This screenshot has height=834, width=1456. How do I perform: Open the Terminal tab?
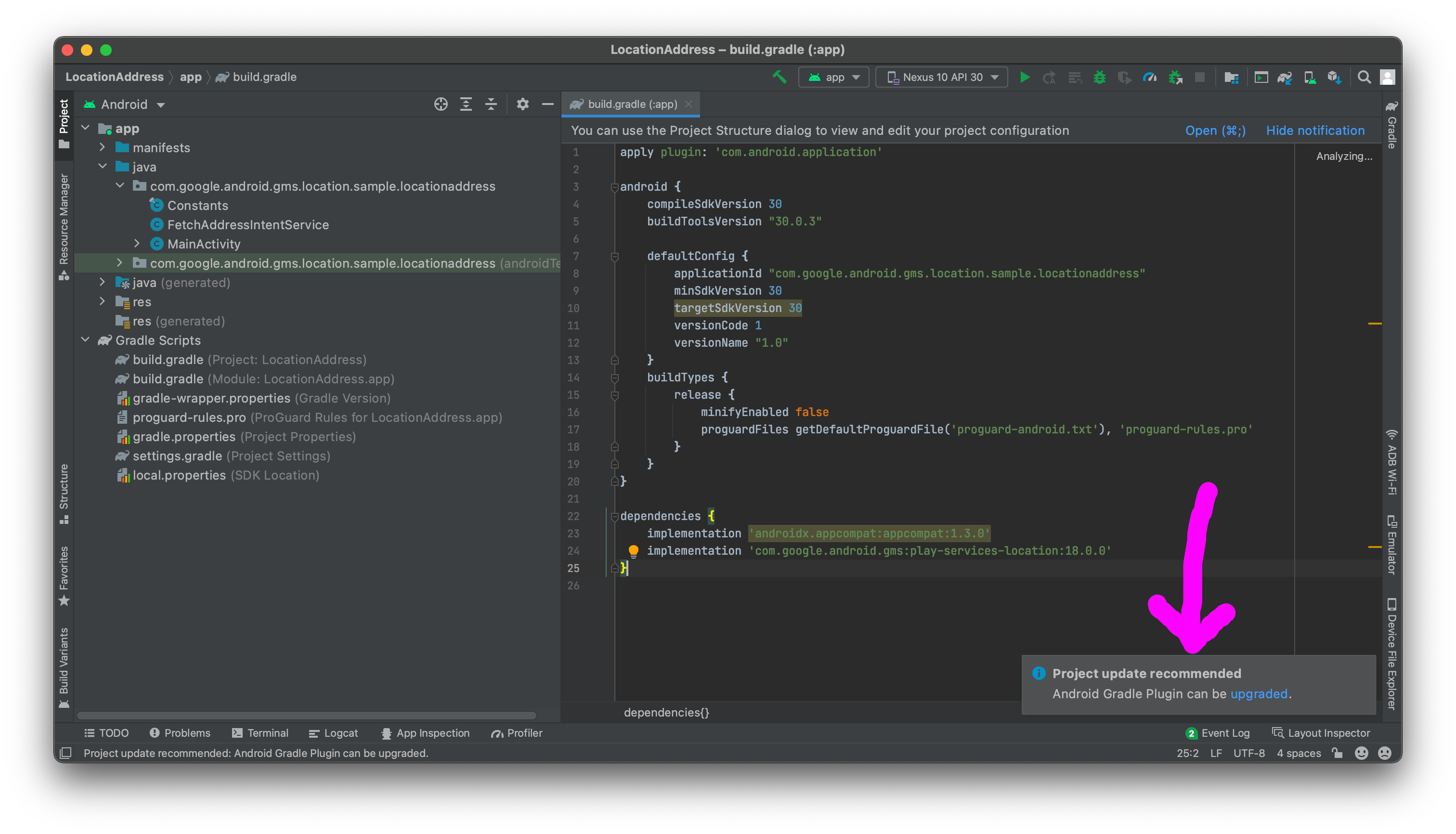click(260, 733)
